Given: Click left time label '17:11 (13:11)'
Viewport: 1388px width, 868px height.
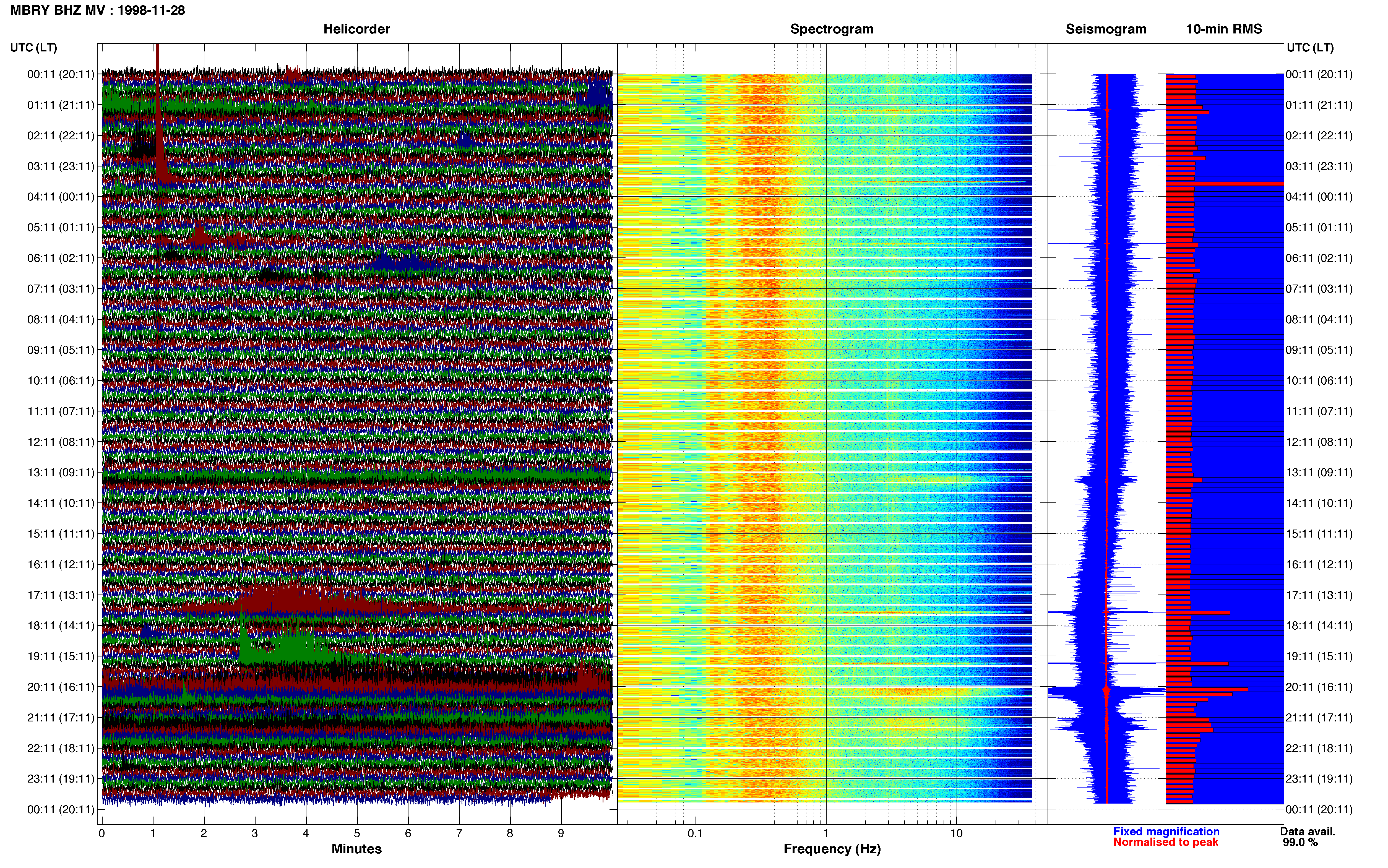Looking at the screenshot, I should pos(61,595).
